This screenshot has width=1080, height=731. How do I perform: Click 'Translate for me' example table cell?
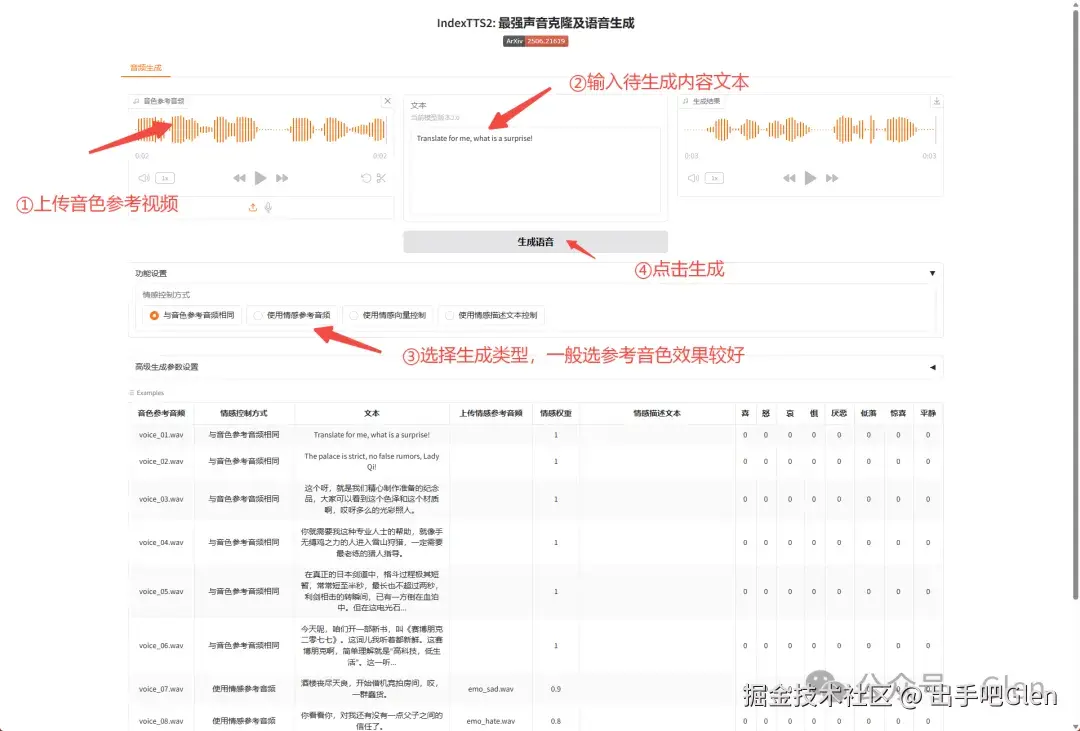[x=372, y=435]
